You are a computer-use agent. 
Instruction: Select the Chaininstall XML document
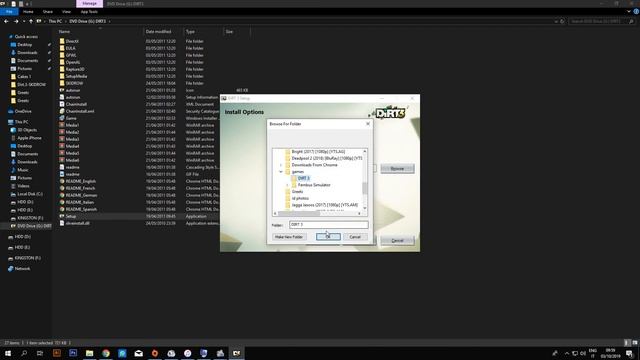[76, 104]
